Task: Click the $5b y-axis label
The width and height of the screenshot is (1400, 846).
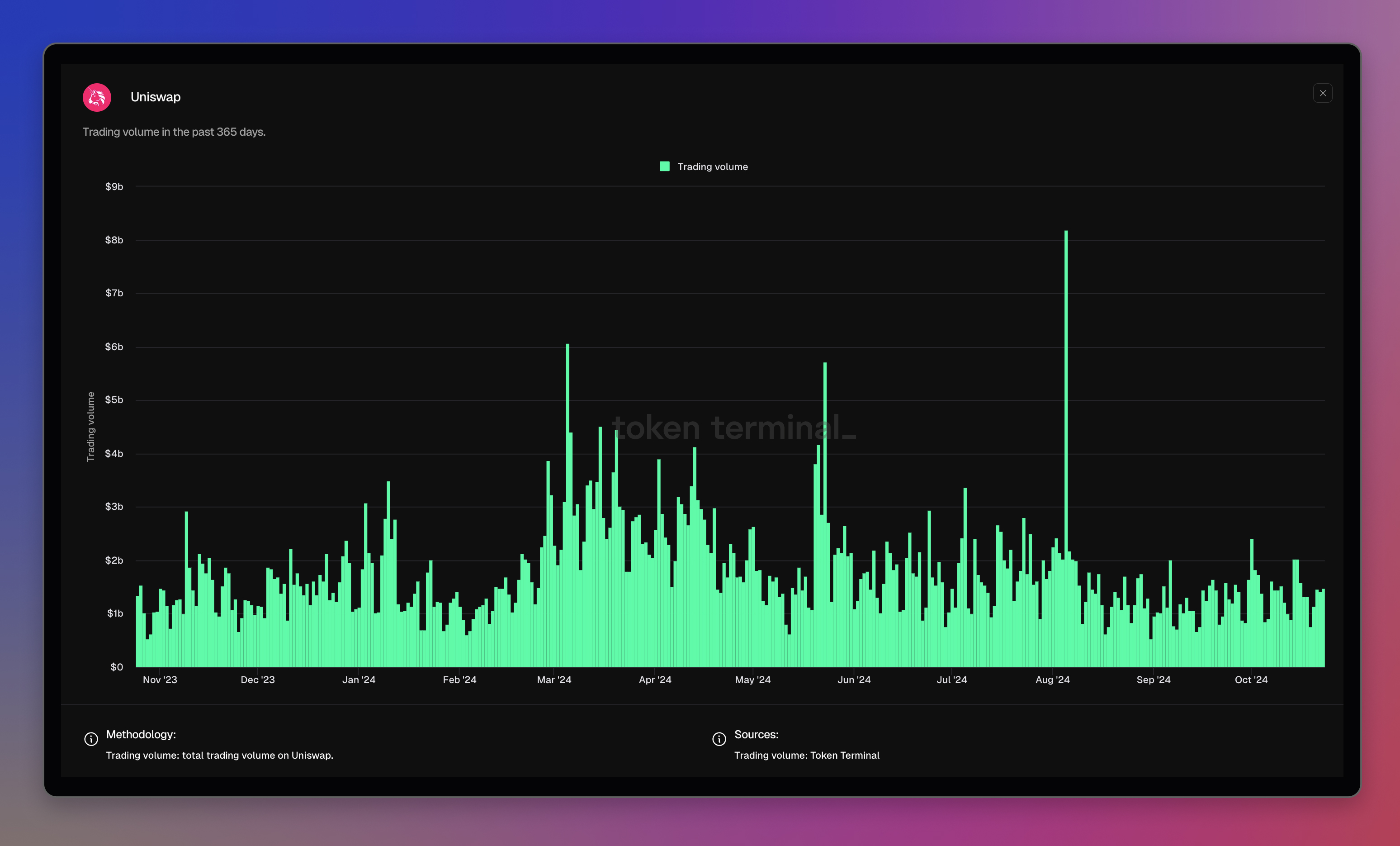Action: click(x=114, y=399)
